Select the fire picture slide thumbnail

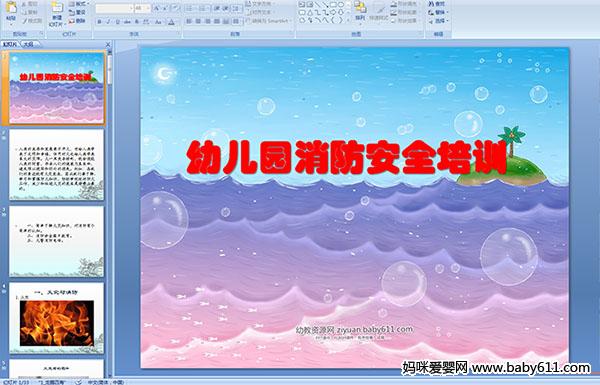click(57, 318)
